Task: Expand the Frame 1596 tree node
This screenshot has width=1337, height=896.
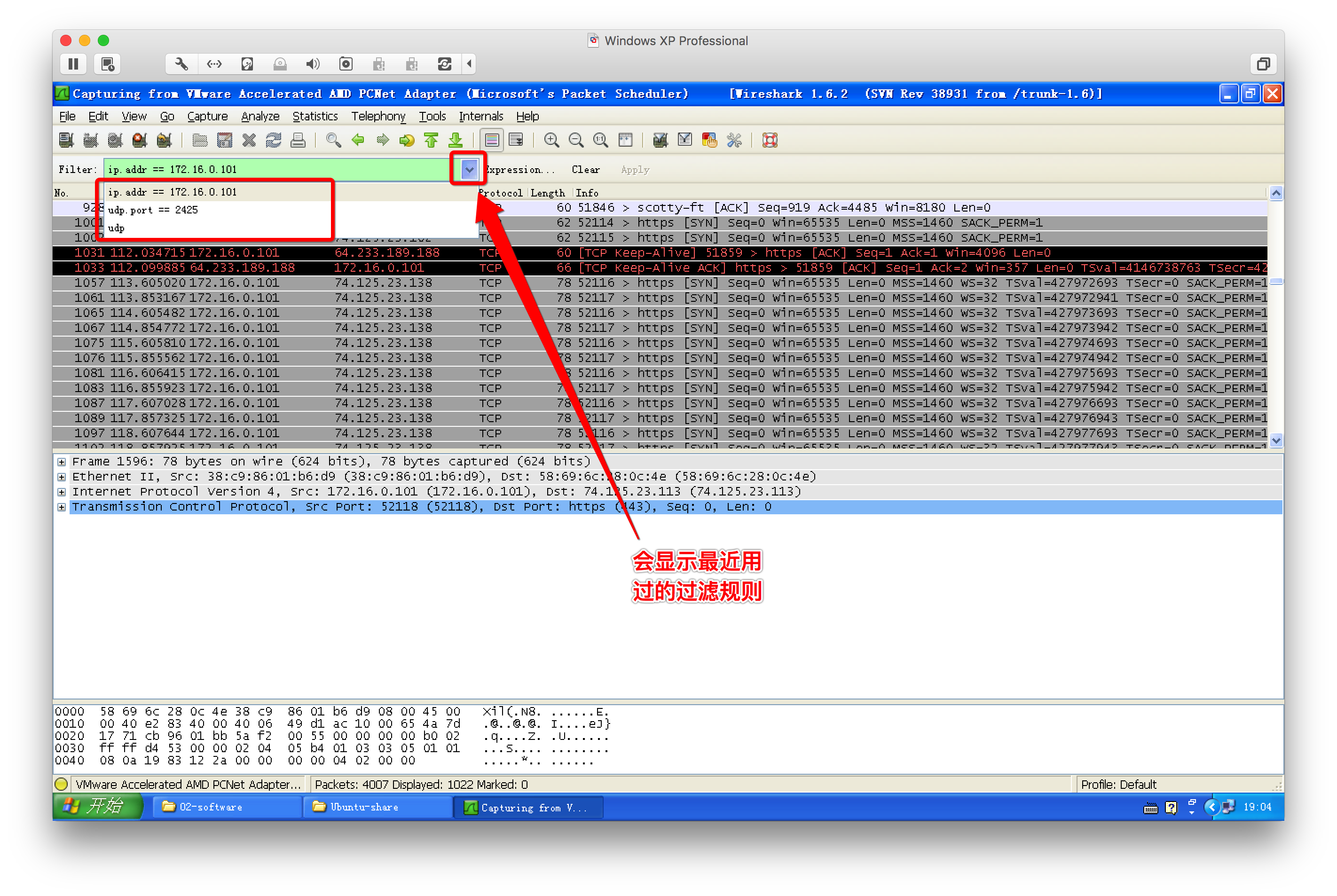Action: [x=62, y=462]
